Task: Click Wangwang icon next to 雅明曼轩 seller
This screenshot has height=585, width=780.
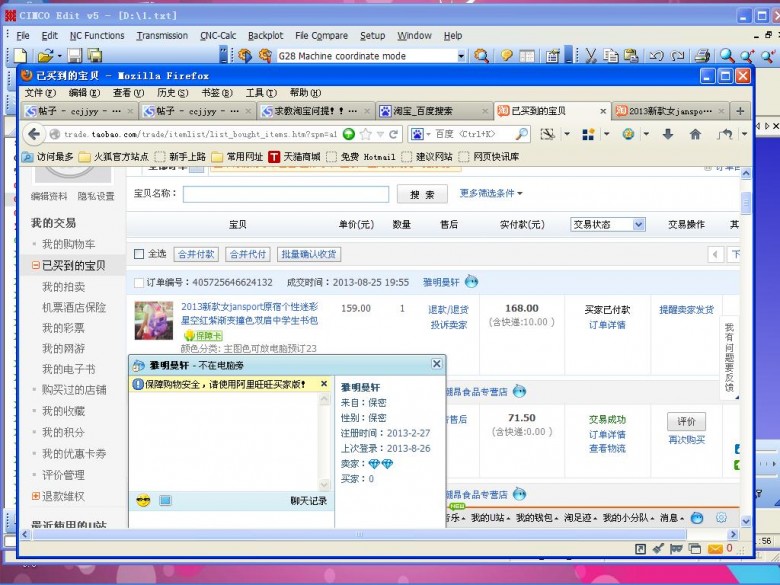Action: click(471, 282)
